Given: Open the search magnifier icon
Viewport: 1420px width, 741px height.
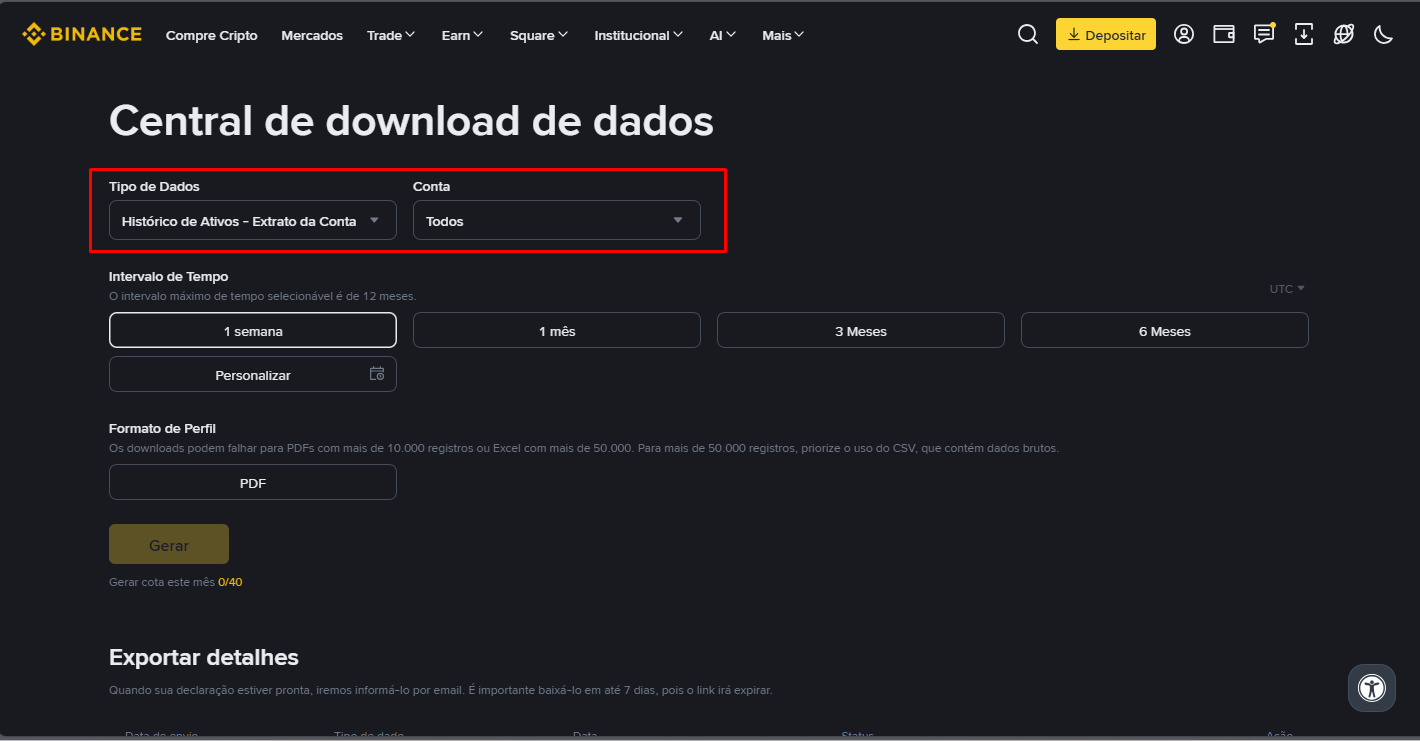Looking at the screenshot, I should [1028, 34].
